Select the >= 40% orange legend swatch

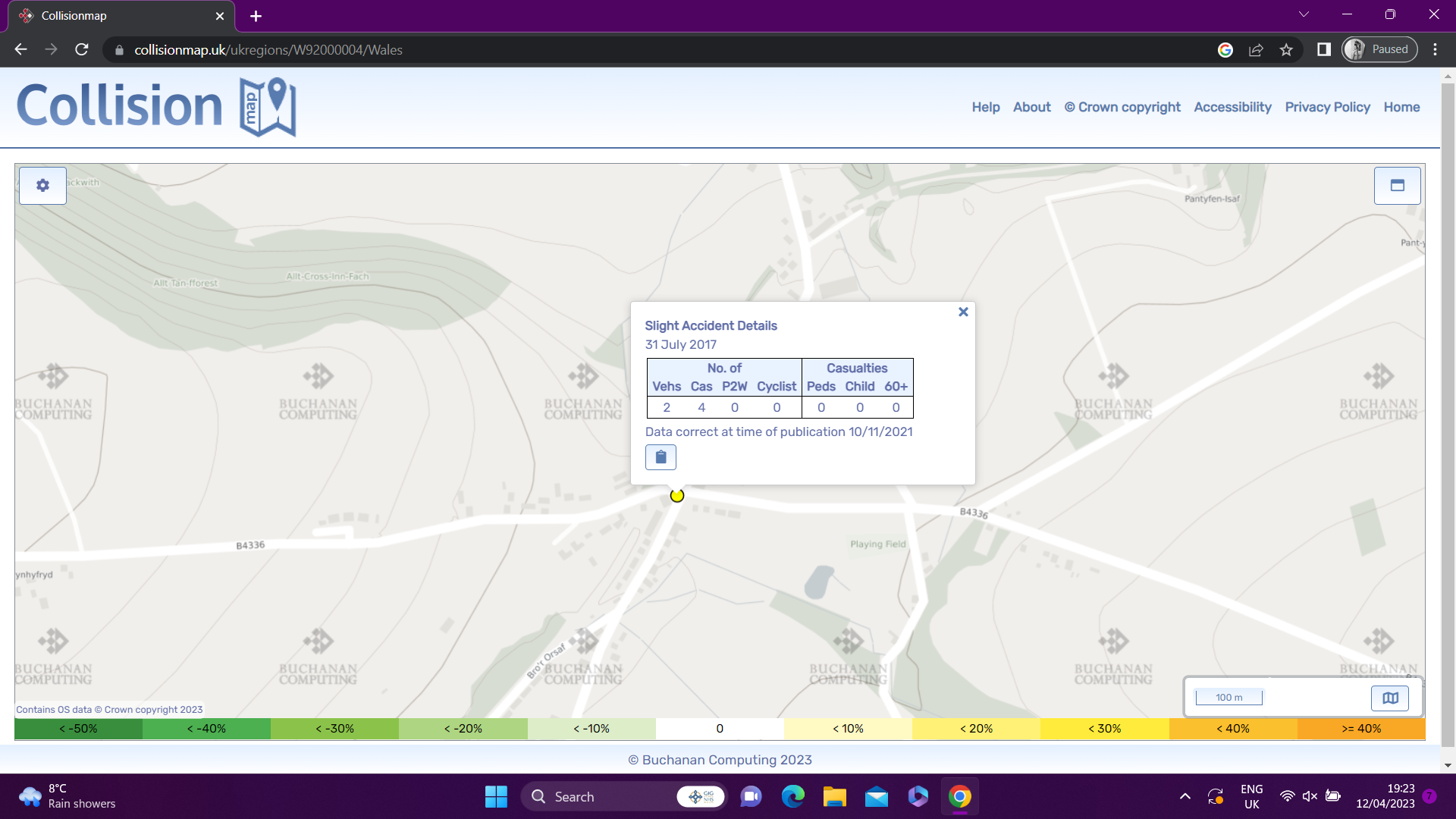pyautogui.click(x=1361, y=729)
